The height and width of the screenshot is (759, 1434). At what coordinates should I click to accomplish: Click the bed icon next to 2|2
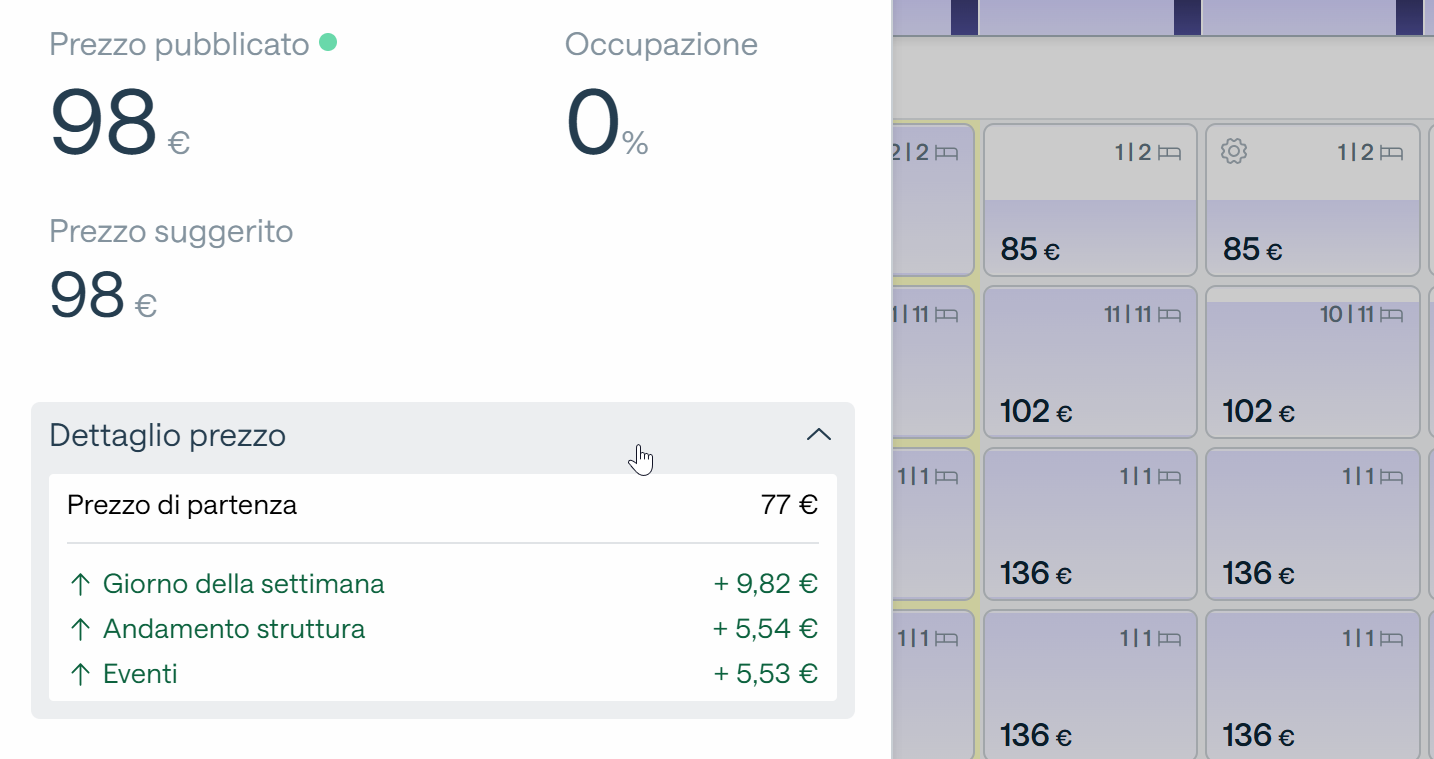[x=947, y=153]
